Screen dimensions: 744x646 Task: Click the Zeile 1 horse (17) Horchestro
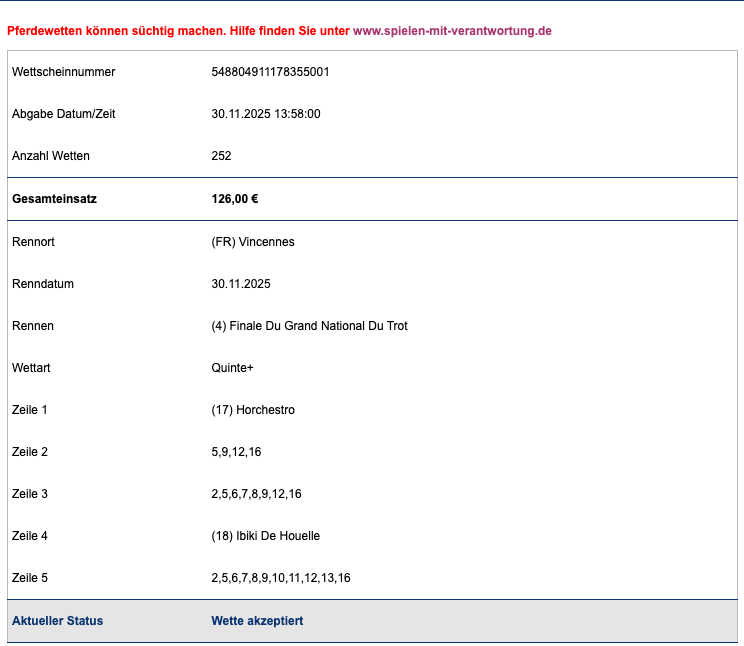coord(253,410)
